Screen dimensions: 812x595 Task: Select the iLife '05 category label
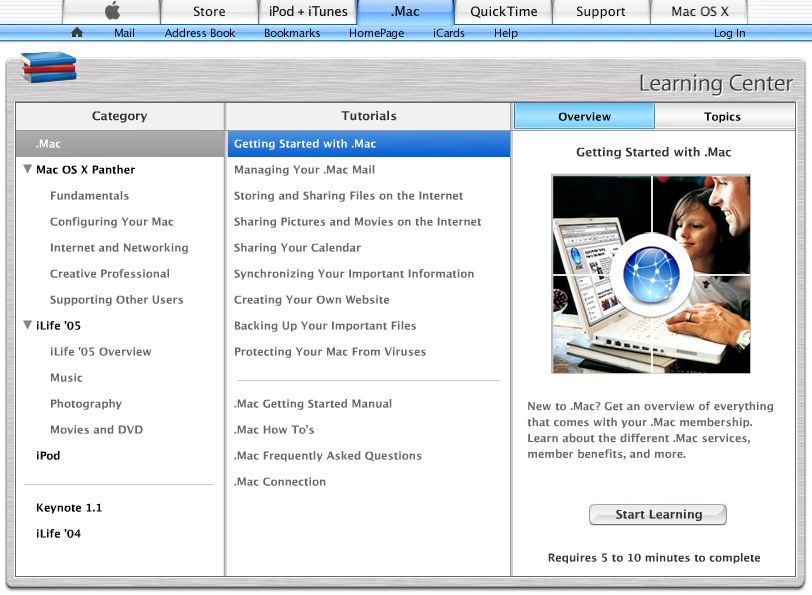point(59,325)
